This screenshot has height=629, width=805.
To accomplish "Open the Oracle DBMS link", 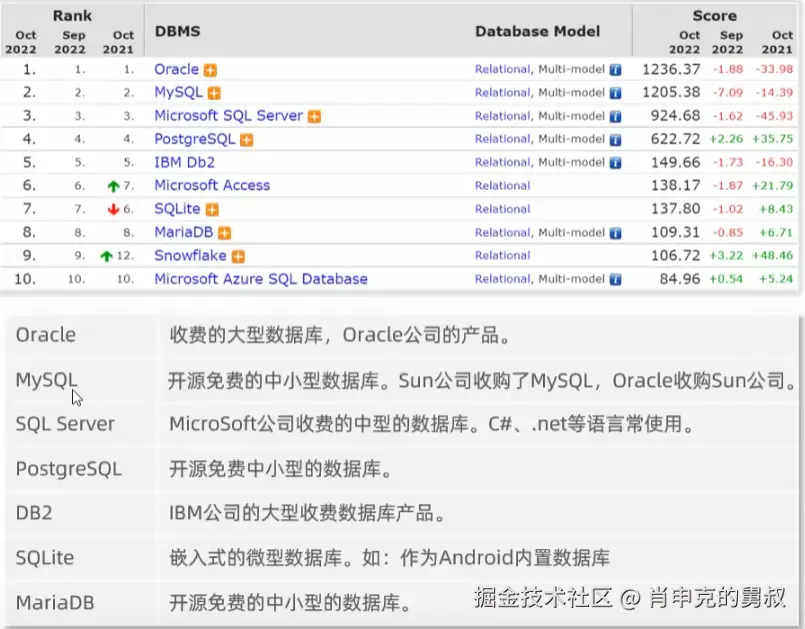I will 176,69.
